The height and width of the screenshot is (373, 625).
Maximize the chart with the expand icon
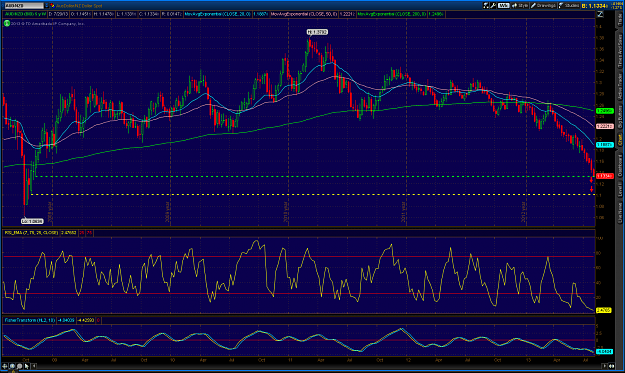coord(600,14)
